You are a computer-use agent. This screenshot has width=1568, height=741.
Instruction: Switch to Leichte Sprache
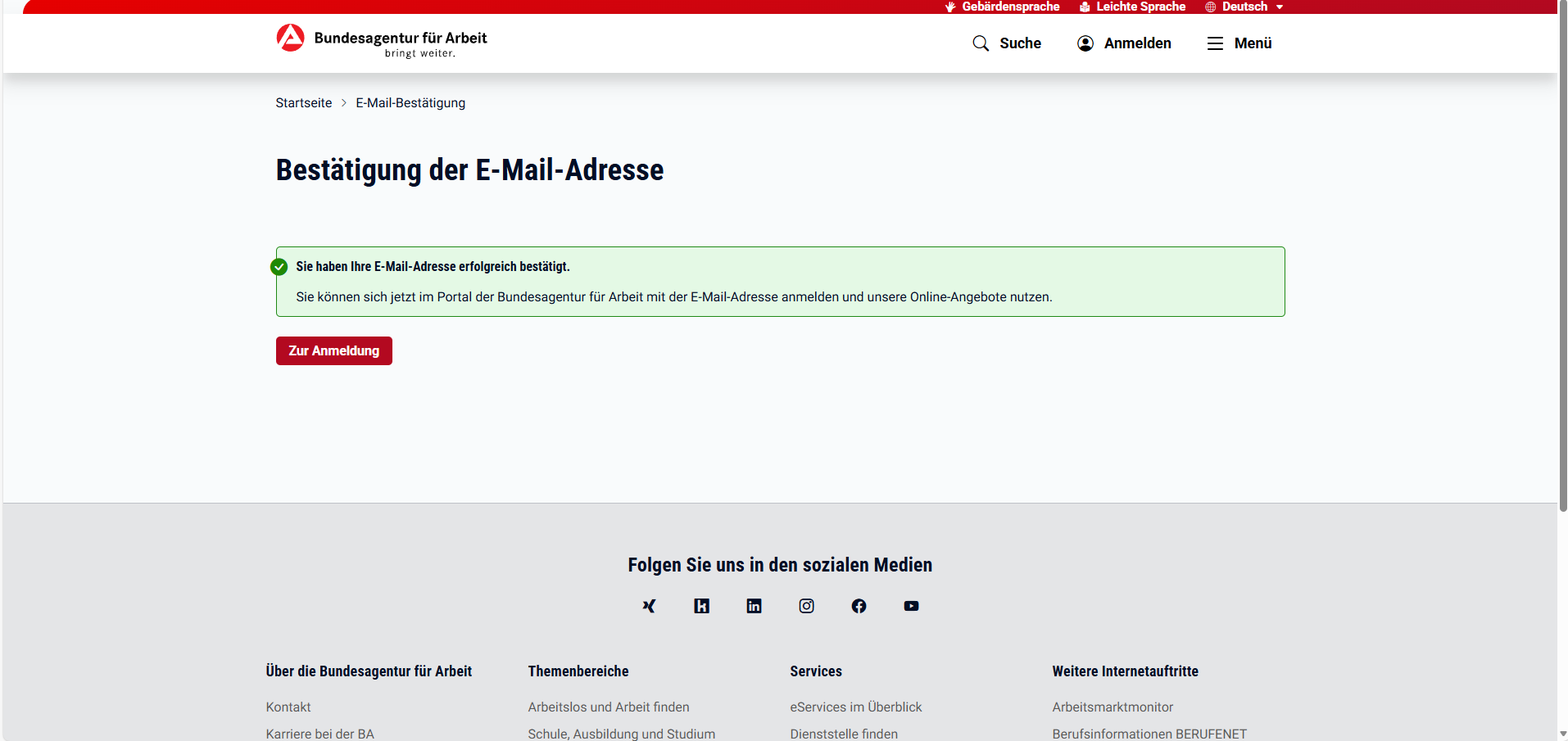click(1132, 7)
